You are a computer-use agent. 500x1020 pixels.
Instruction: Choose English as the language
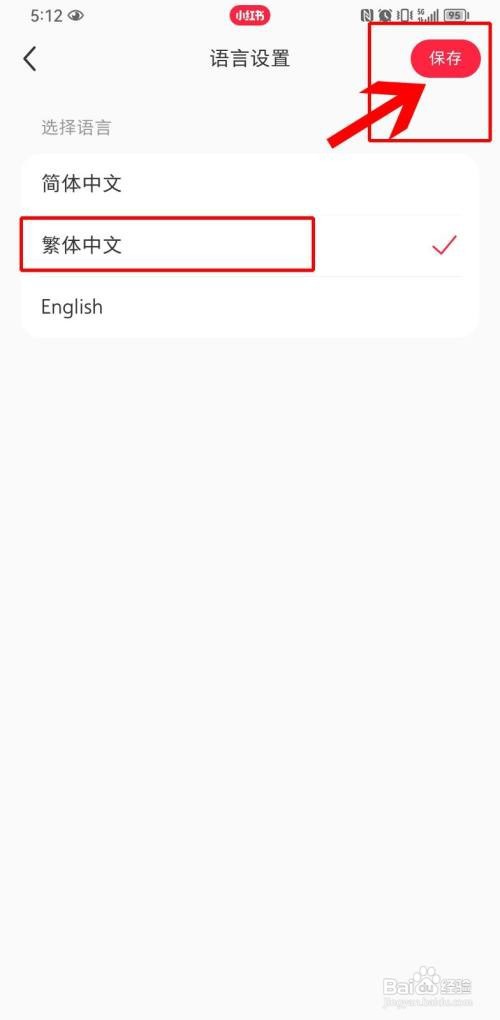pos(250,306)
